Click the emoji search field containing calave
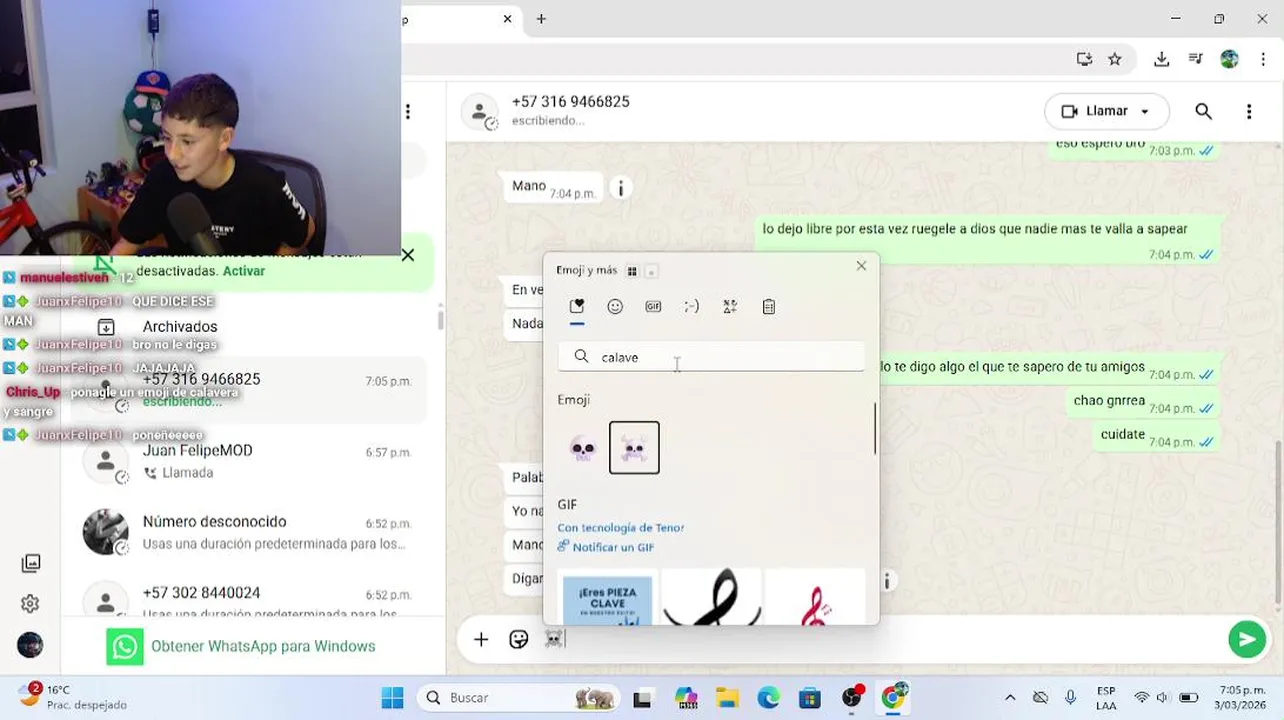The image size is (1284, 720). point(711,357)
